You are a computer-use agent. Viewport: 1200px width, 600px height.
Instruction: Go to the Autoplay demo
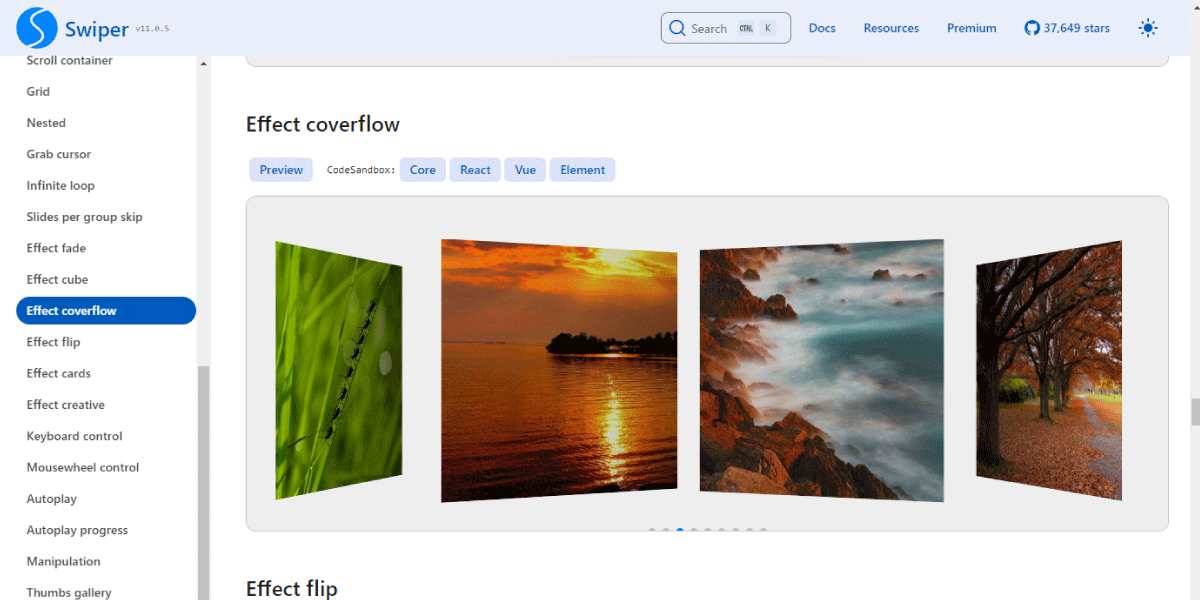point(52,499)
